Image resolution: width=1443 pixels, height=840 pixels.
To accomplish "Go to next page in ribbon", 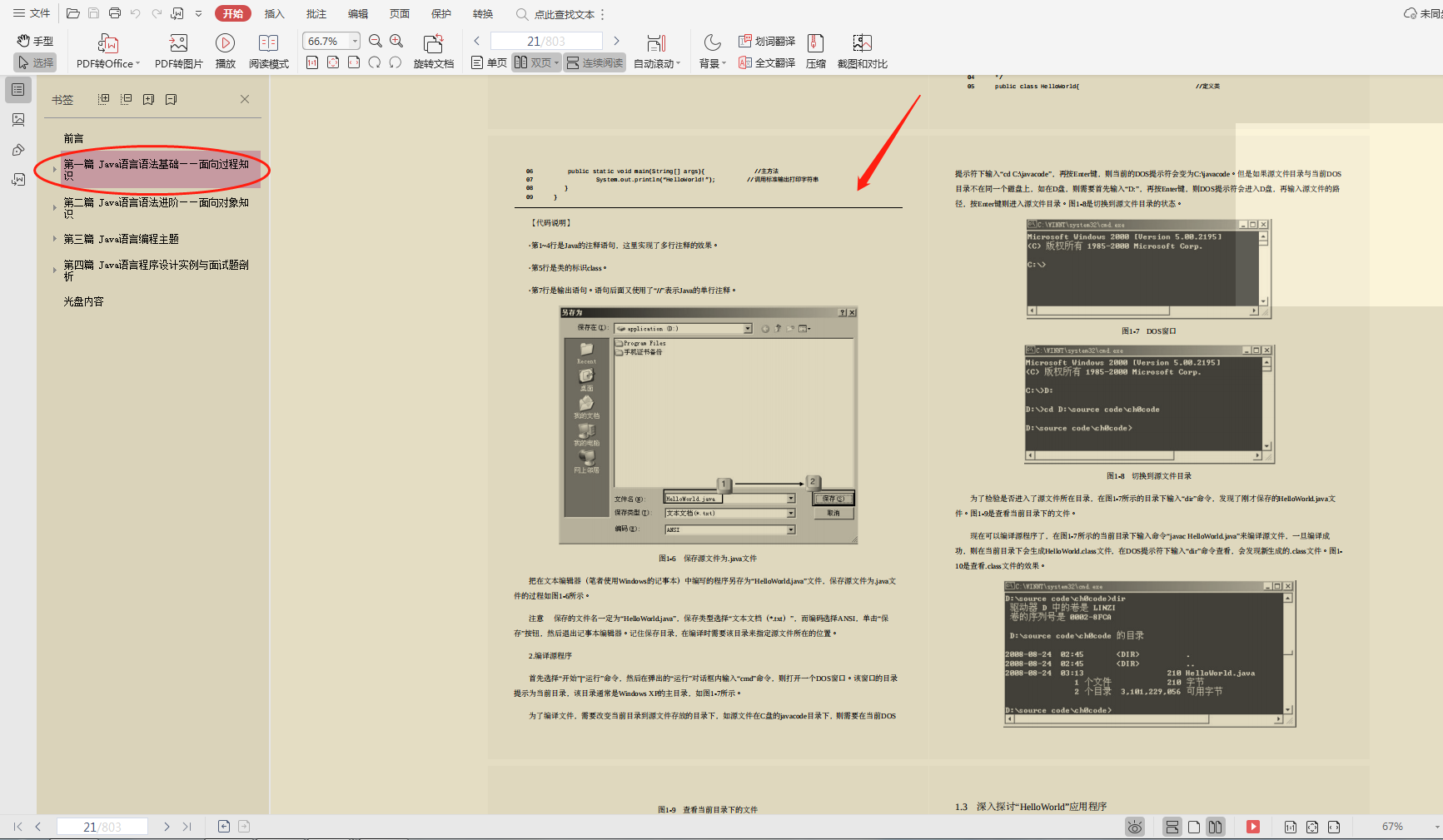I will coord(616,41).
